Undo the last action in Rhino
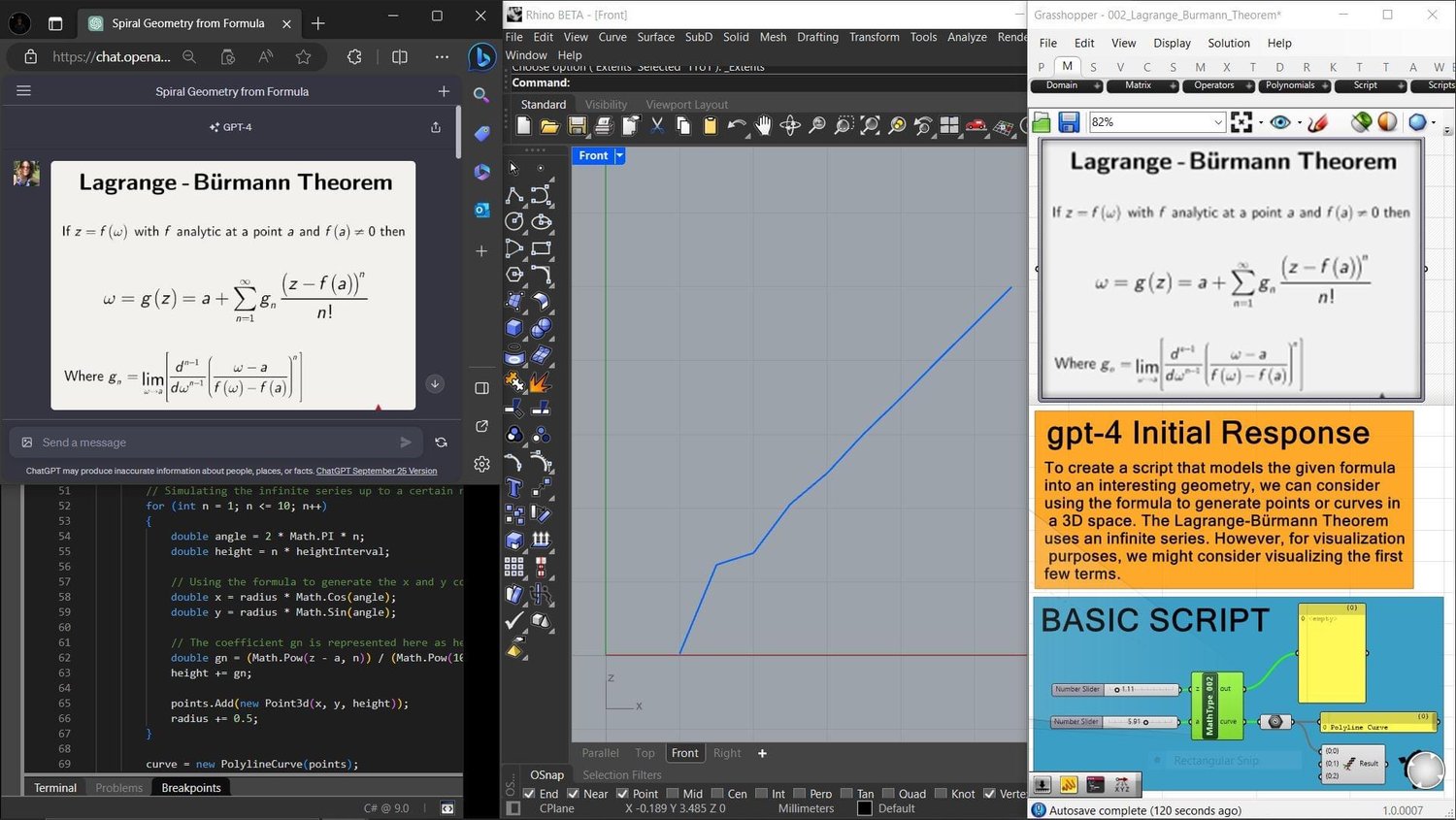 (737, 125)
